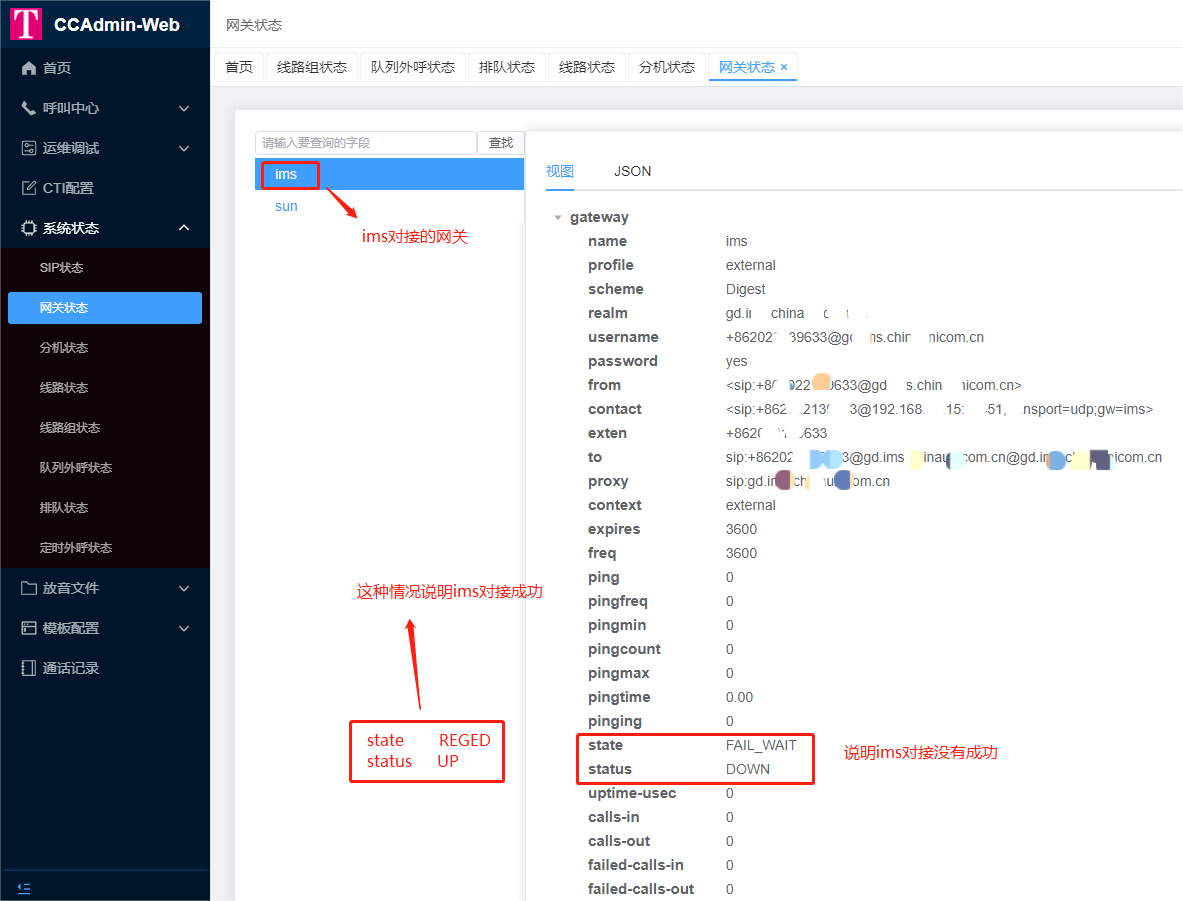
Task: Select the sun gateway in list
Action: point(286,206)
